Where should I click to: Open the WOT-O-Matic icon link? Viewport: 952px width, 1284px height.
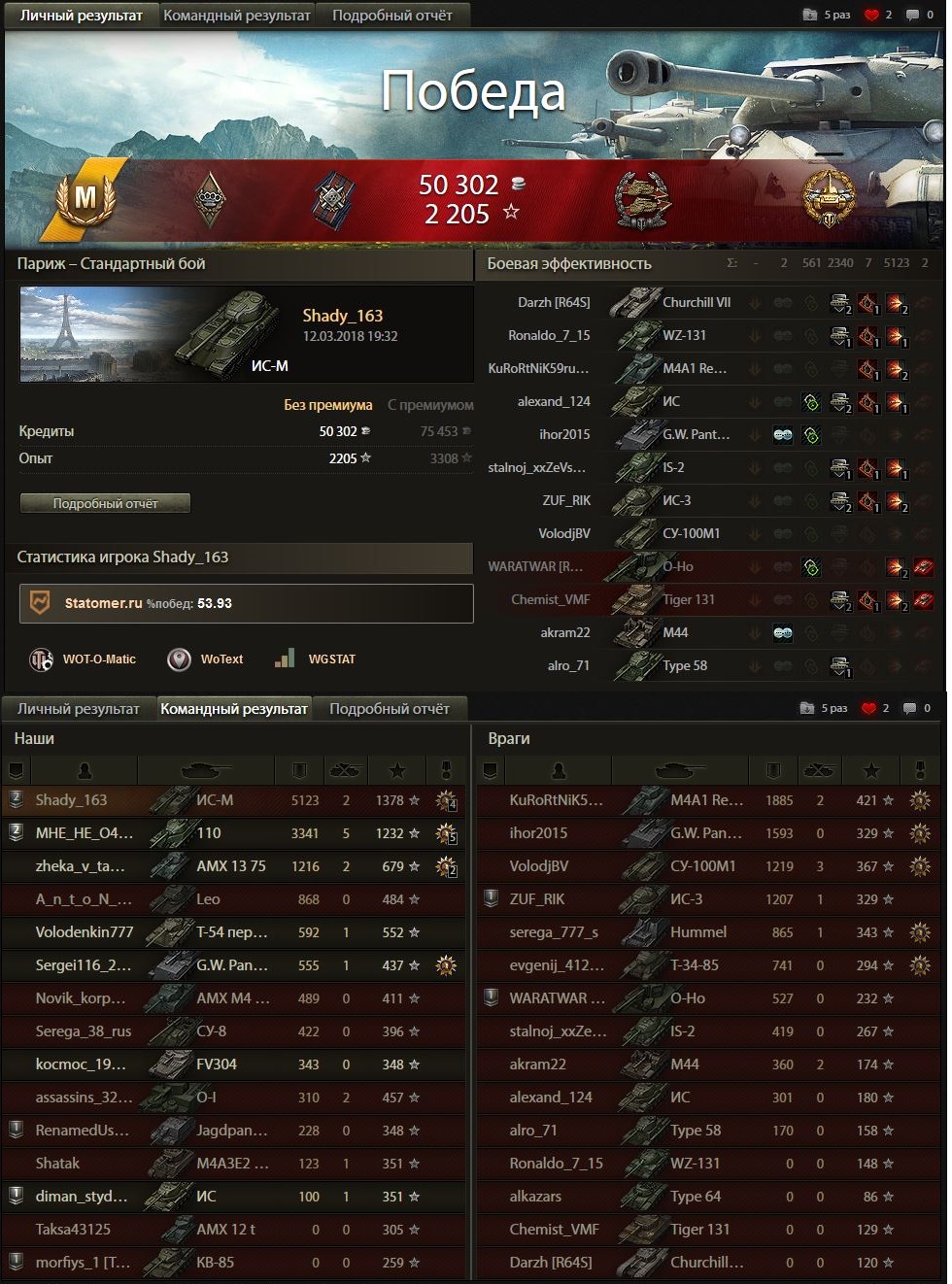coord(42,659)
